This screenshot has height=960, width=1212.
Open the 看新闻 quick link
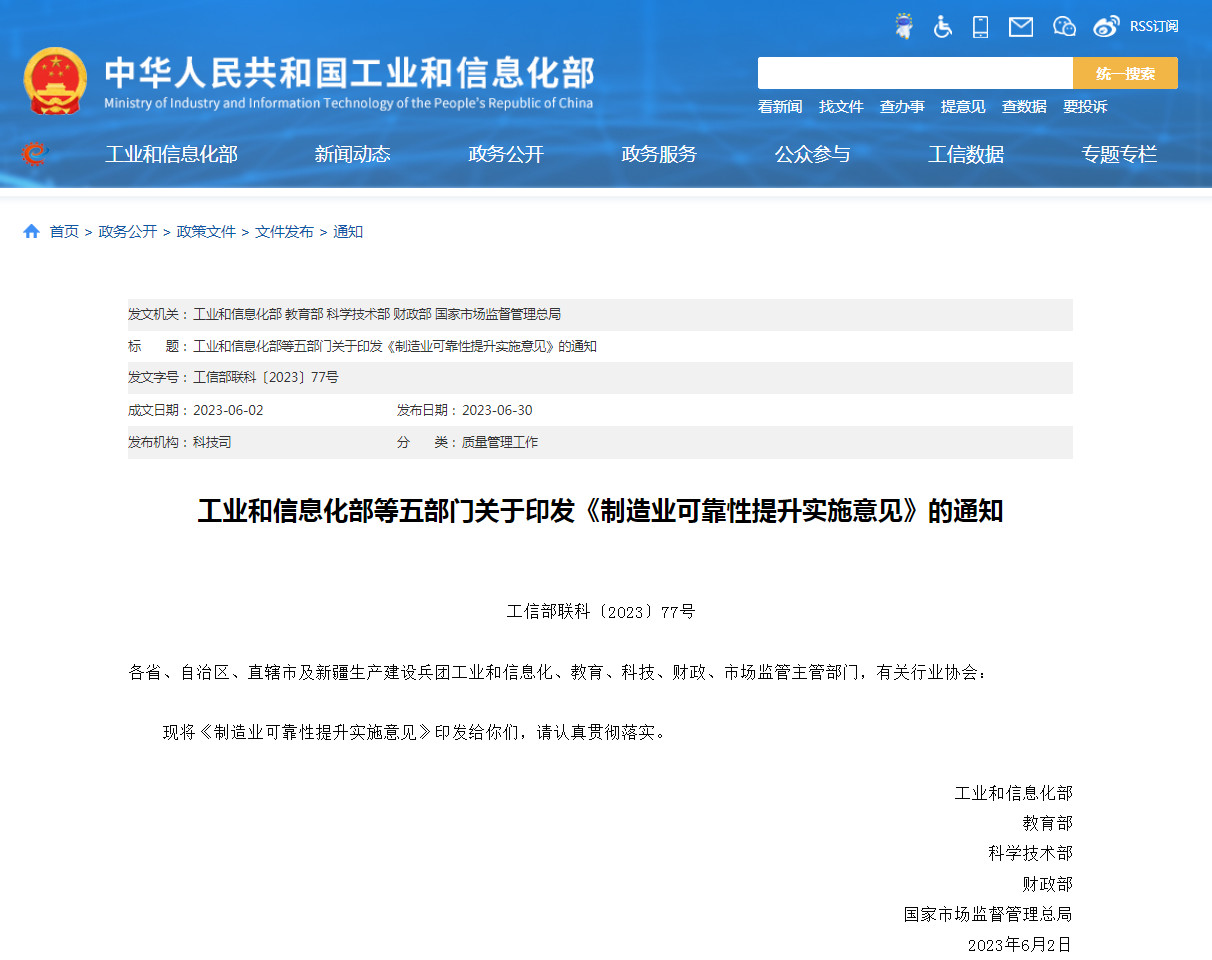click(780, 107)
